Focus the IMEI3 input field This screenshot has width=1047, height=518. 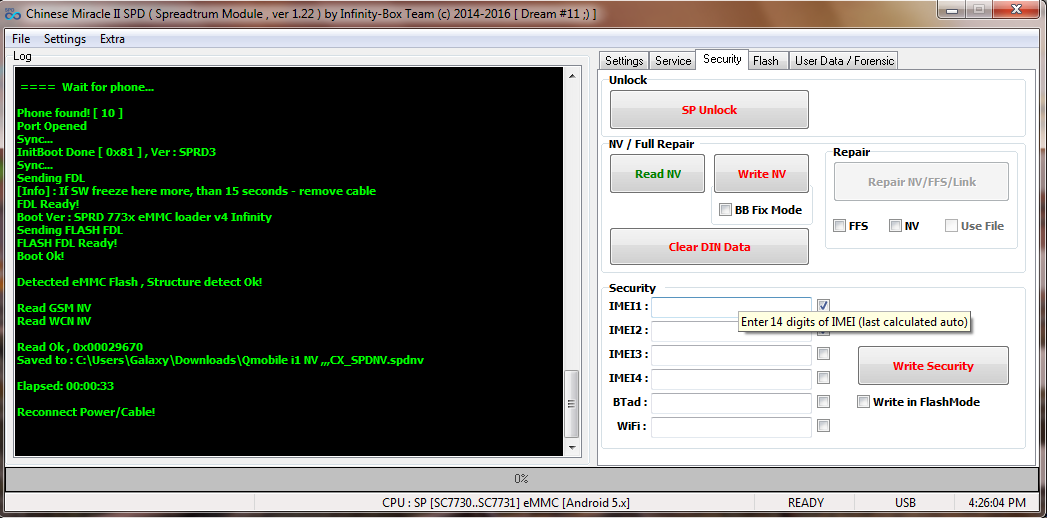[732, 355]
